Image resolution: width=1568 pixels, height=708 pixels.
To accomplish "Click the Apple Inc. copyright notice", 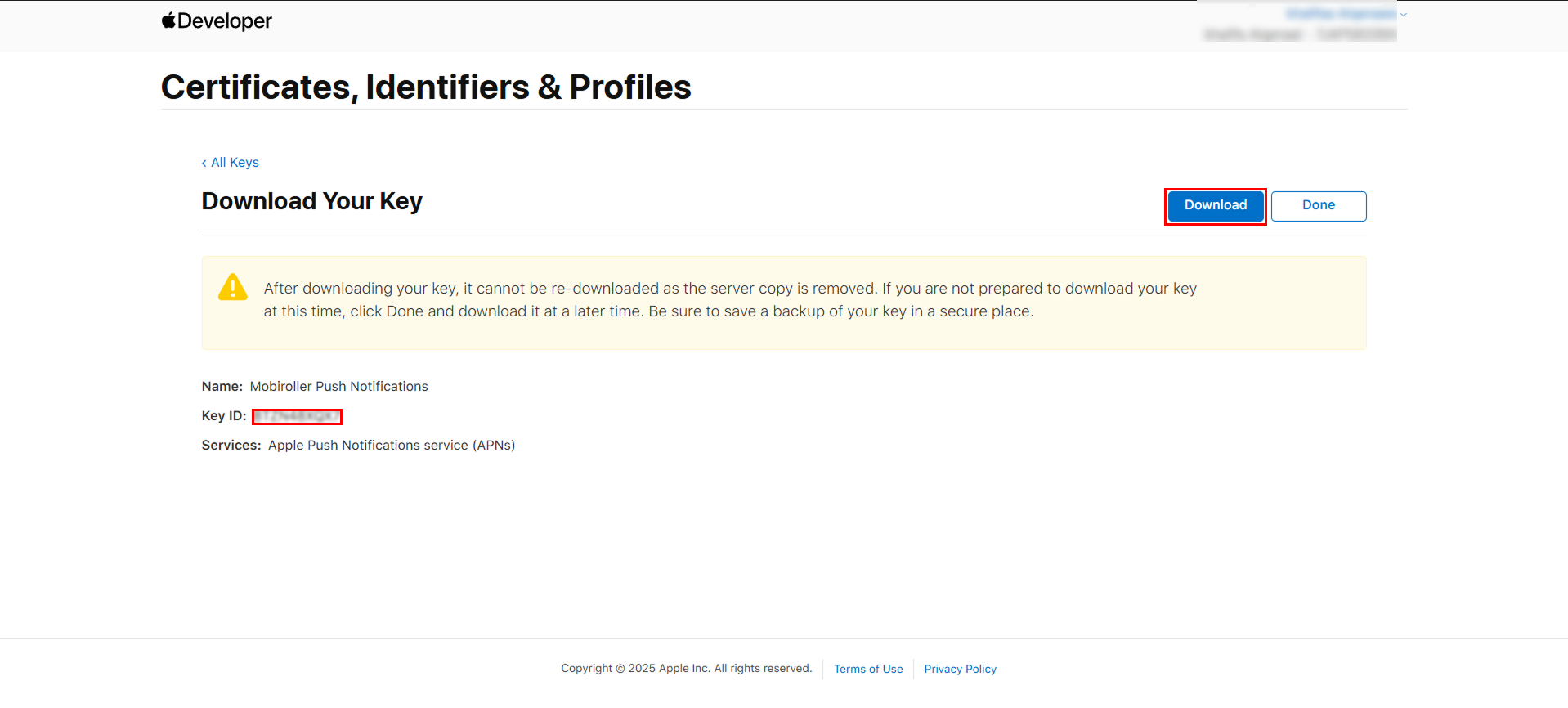I will pos(686,669).
